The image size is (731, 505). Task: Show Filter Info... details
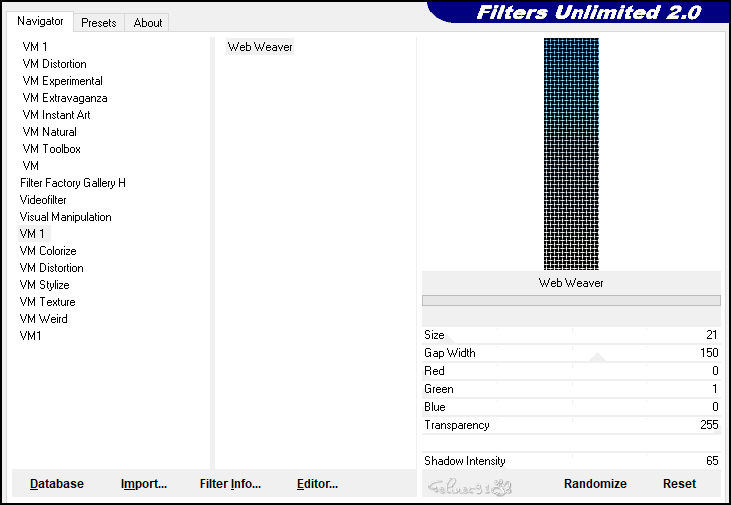coord(230,484)
